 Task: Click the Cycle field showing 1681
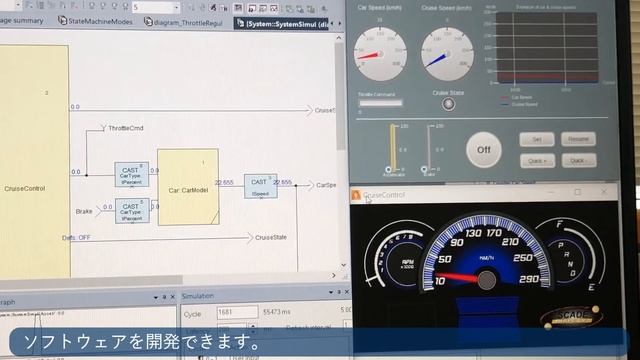(237, 312)
